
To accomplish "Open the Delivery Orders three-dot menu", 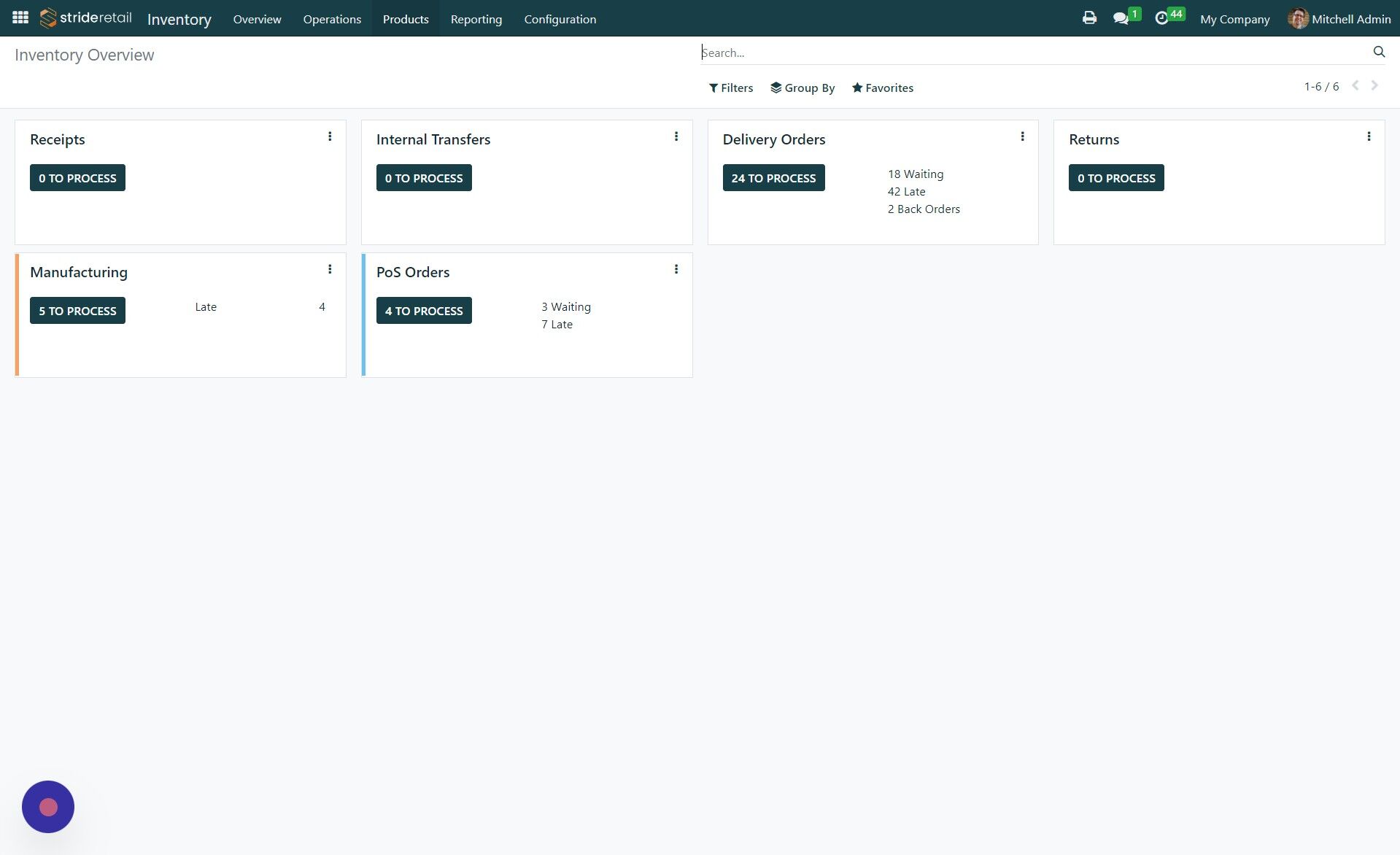I will click(1022, 136).
